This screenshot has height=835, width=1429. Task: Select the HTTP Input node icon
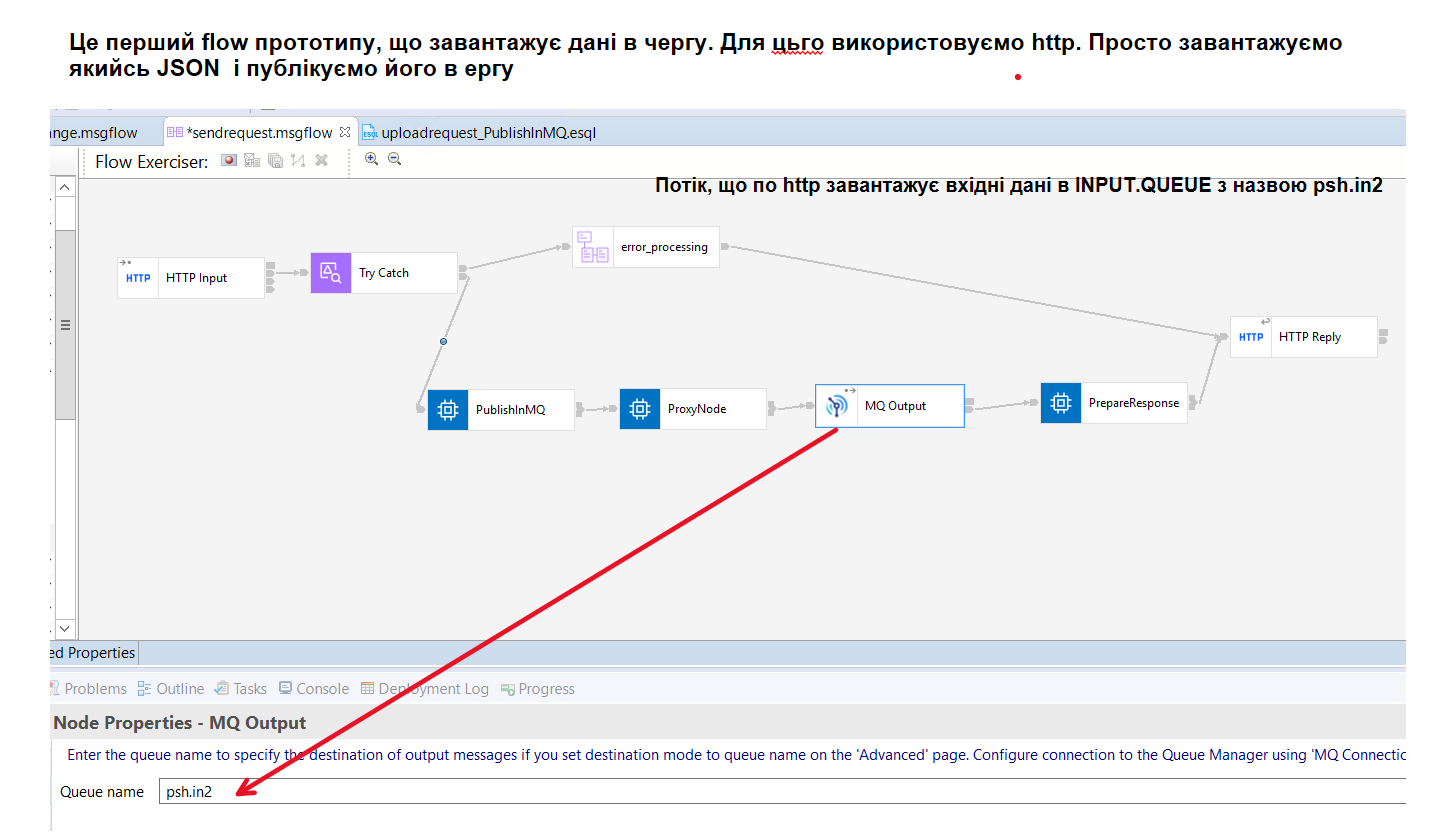click(x=138, y=278)
